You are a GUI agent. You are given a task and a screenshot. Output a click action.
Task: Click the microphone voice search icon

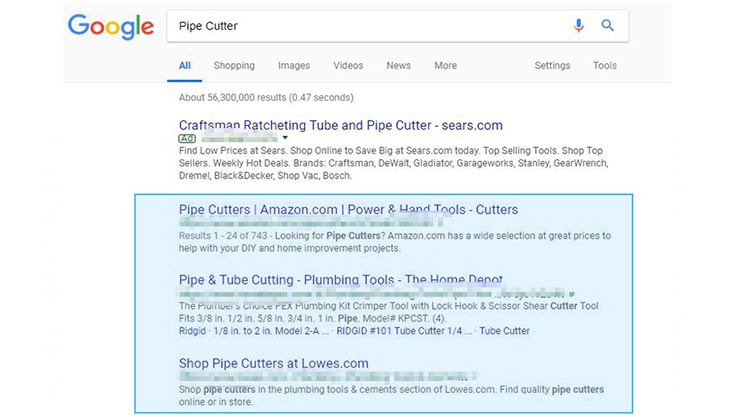tap(579, 26)
